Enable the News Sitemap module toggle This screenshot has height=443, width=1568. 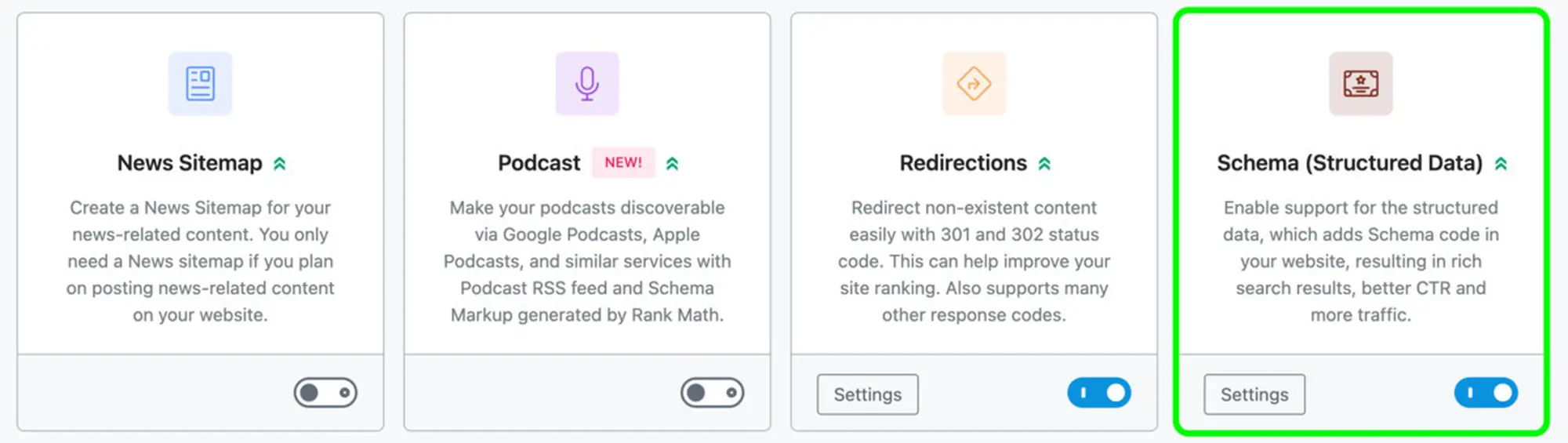point(325,393)
